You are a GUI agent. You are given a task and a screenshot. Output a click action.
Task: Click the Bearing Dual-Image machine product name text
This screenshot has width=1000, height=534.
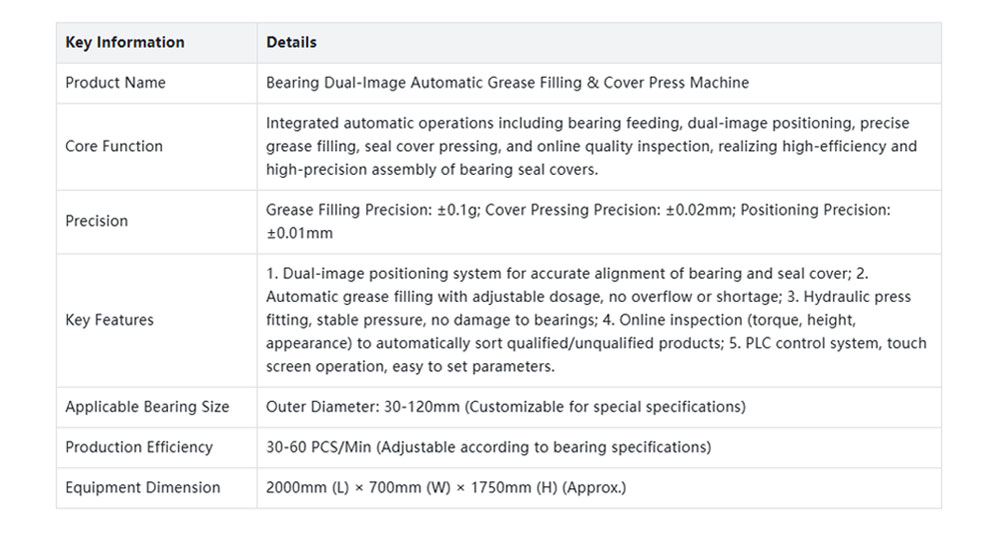tap(507, 82)
